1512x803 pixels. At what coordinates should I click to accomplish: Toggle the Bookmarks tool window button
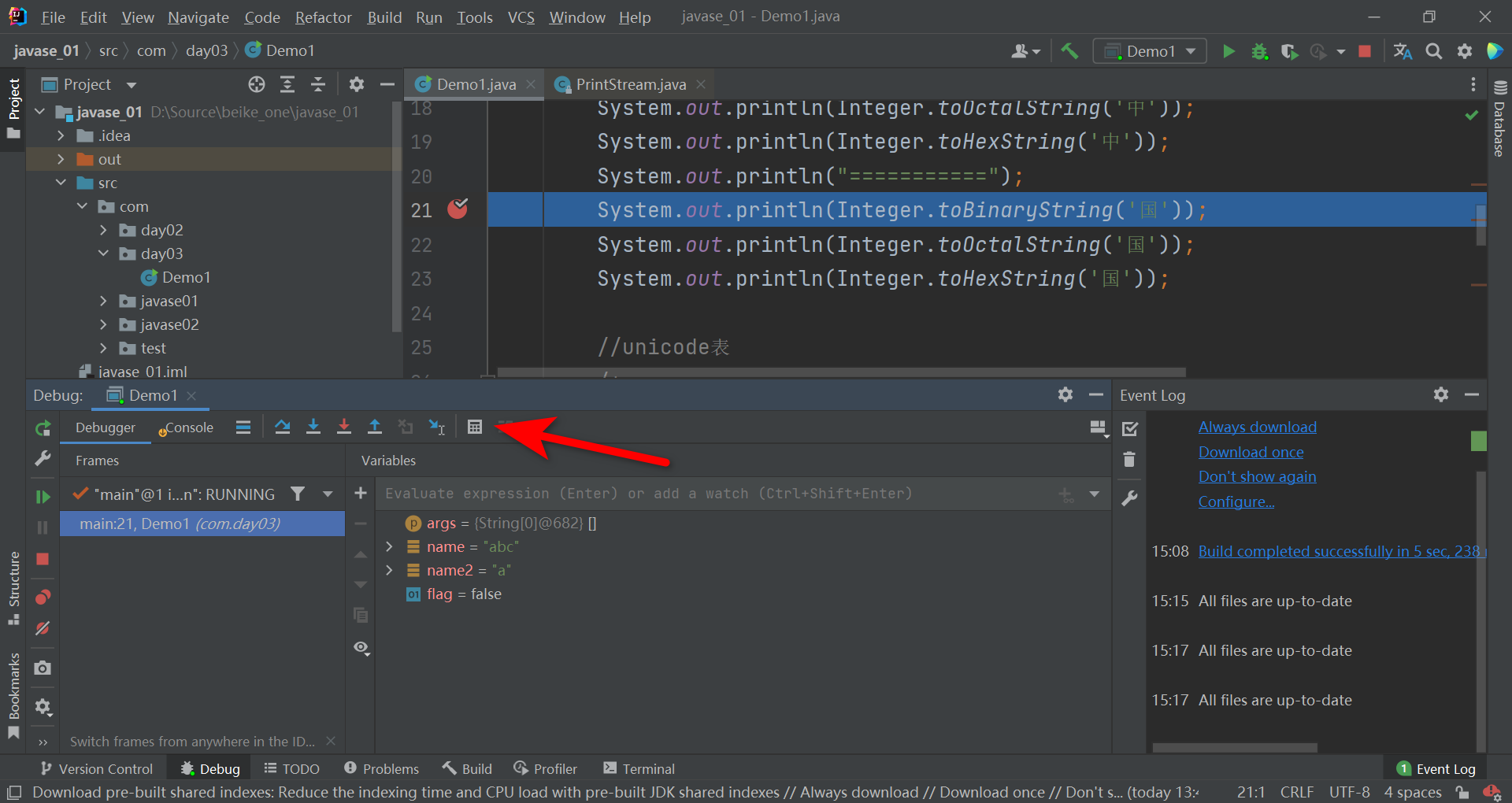point(13,695)
